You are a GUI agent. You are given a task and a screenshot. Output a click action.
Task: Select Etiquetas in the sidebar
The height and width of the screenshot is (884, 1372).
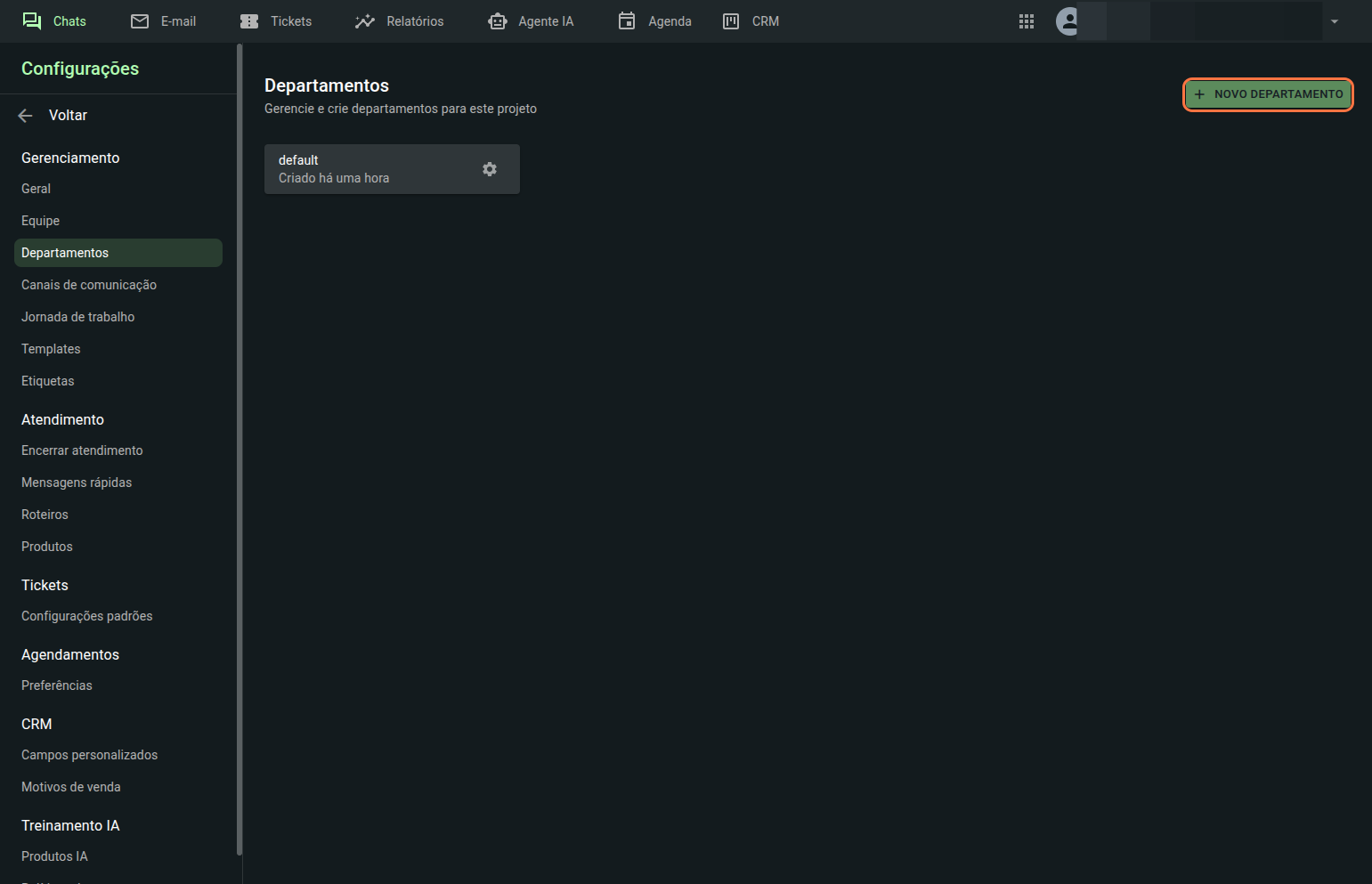[x=48, y=381]
